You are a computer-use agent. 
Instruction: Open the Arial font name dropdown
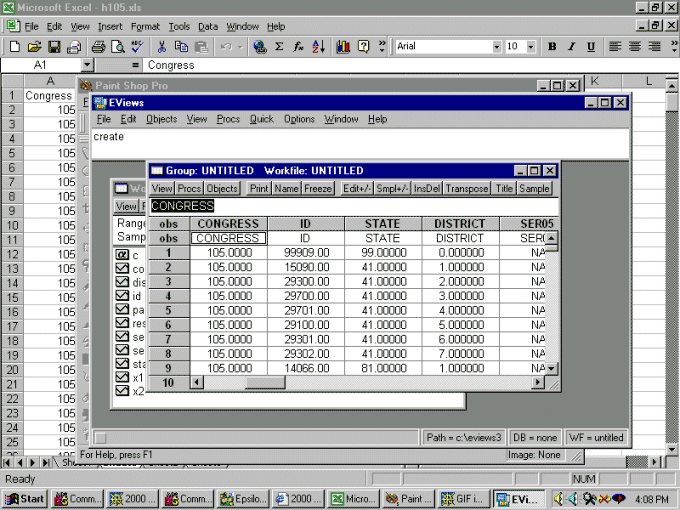point(496,46)
